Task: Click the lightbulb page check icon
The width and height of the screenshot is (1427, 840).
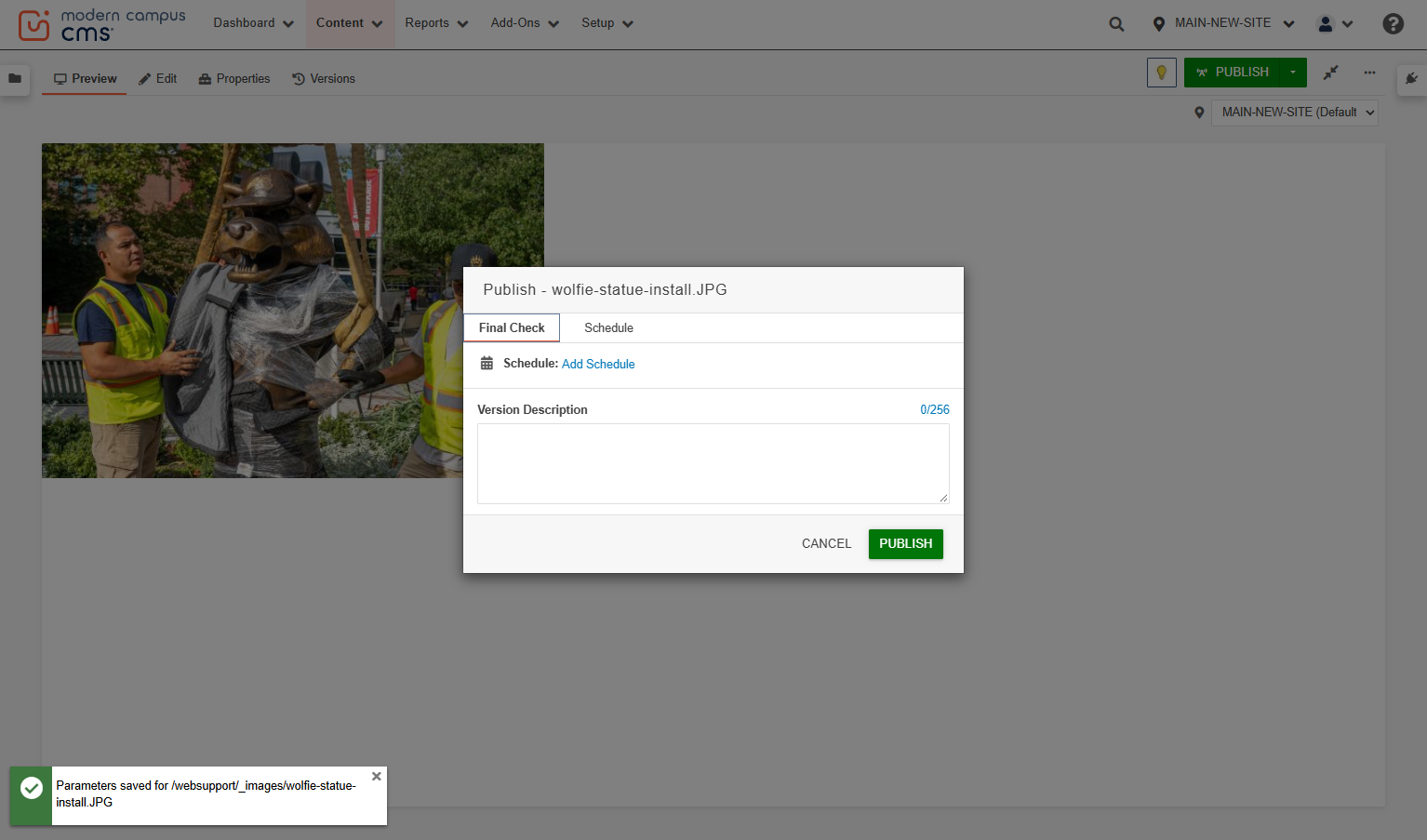Action: (x=1162, y=73)
